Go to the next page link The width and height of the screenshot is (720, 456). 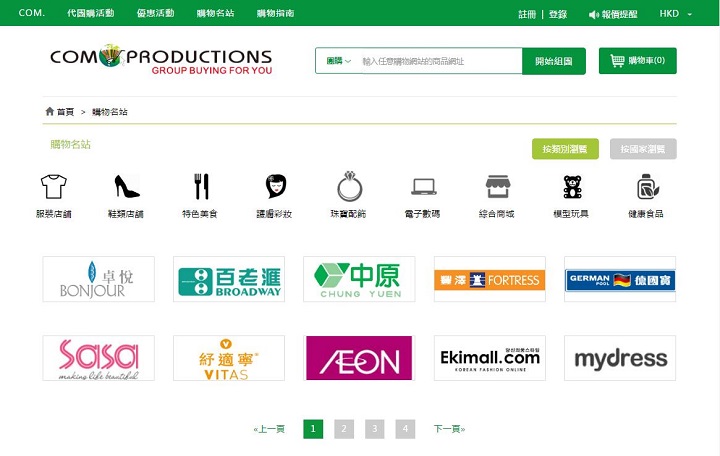click(450, 429)
